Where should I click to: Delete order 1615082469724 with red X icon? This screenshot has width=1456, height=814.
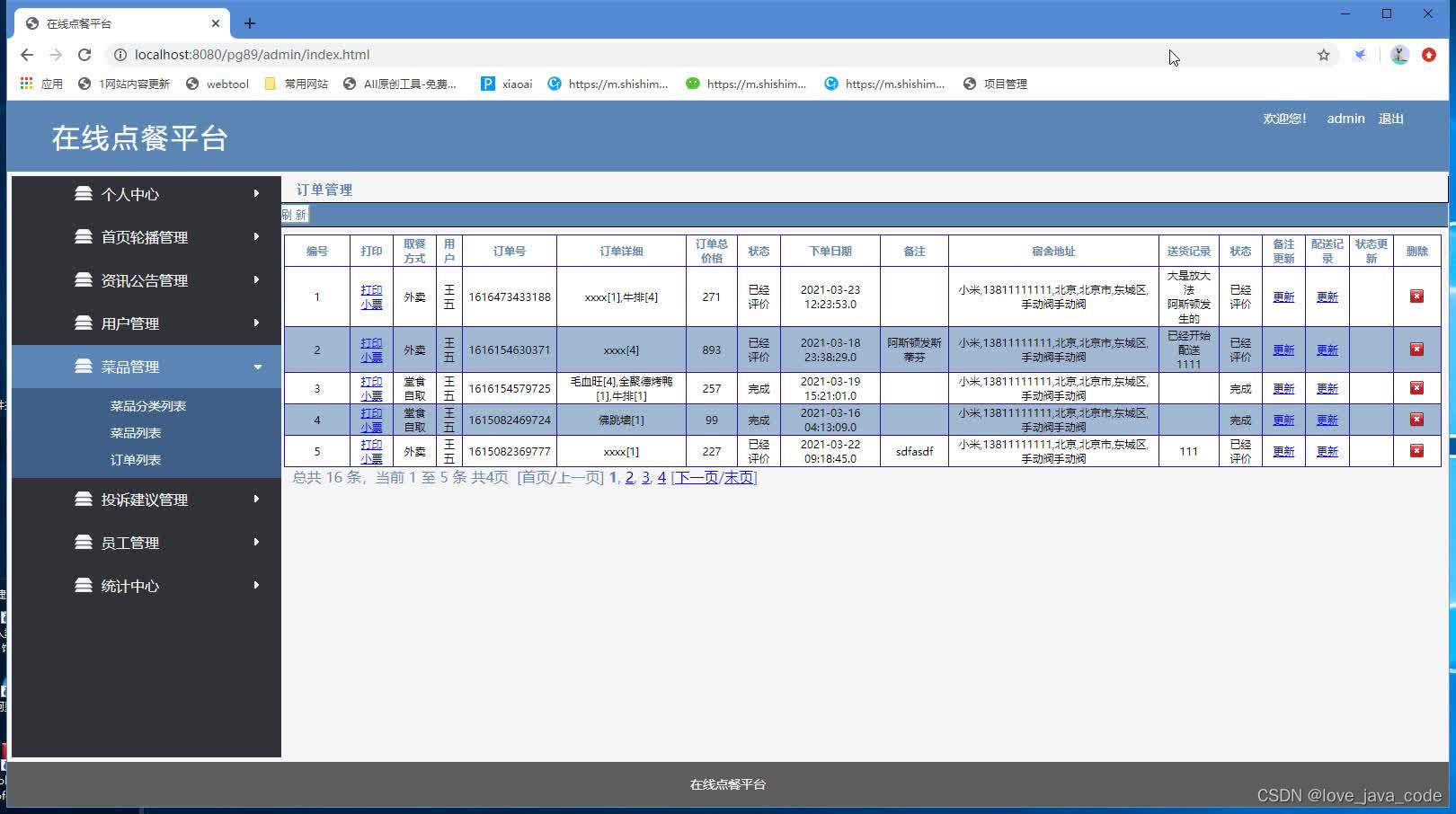click(1416, 420)
